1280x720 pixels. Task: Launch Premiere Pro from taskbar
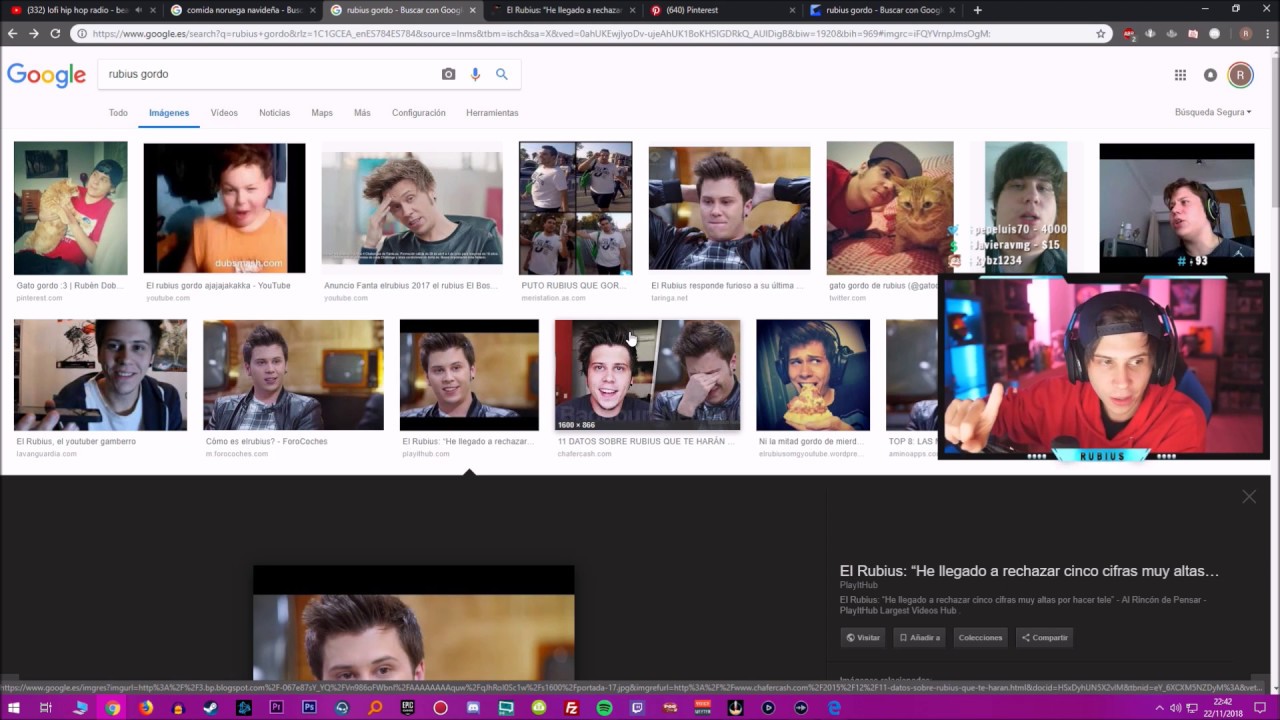coord(277,708)
